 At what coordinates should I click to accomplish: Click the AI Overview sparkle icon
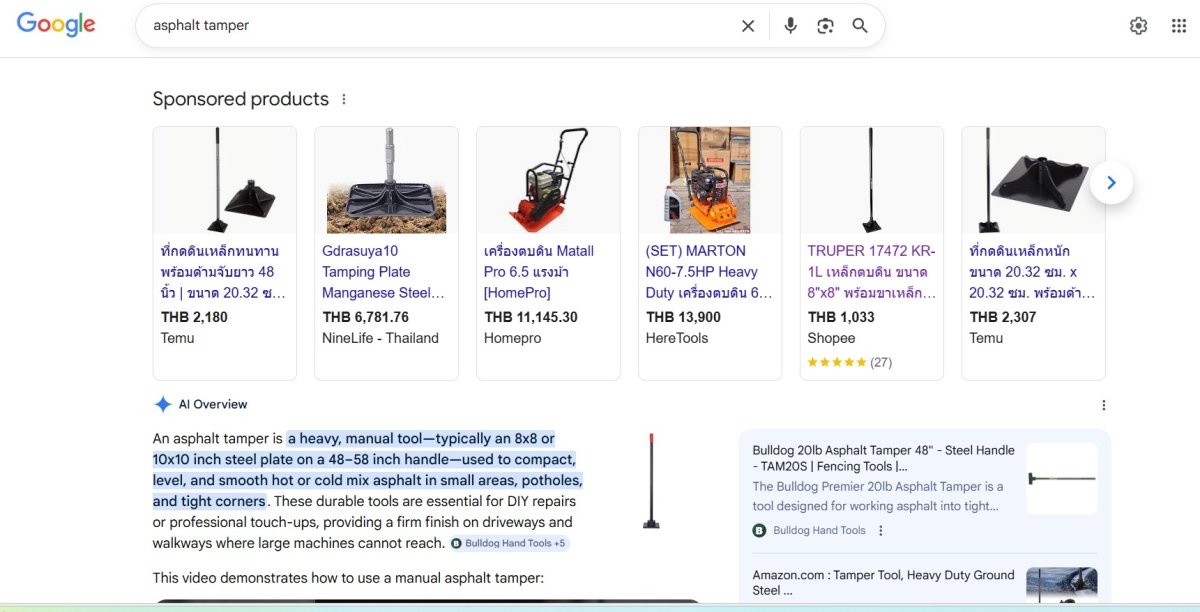click(x=163, y=404)
